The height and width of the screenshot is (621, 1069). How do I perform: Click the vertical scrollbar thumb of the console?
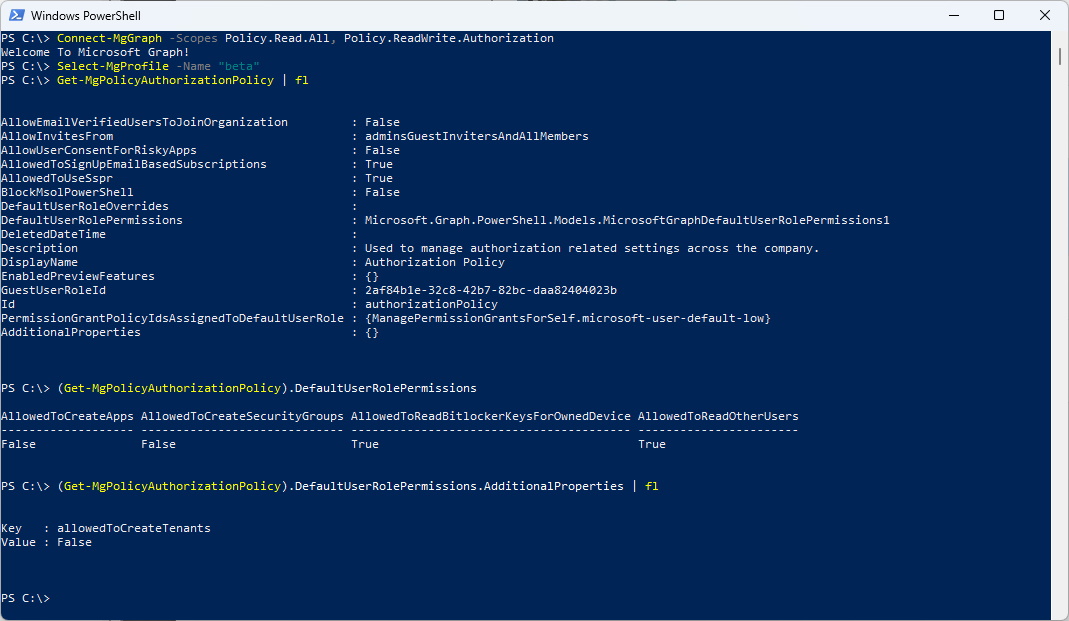1059,56
